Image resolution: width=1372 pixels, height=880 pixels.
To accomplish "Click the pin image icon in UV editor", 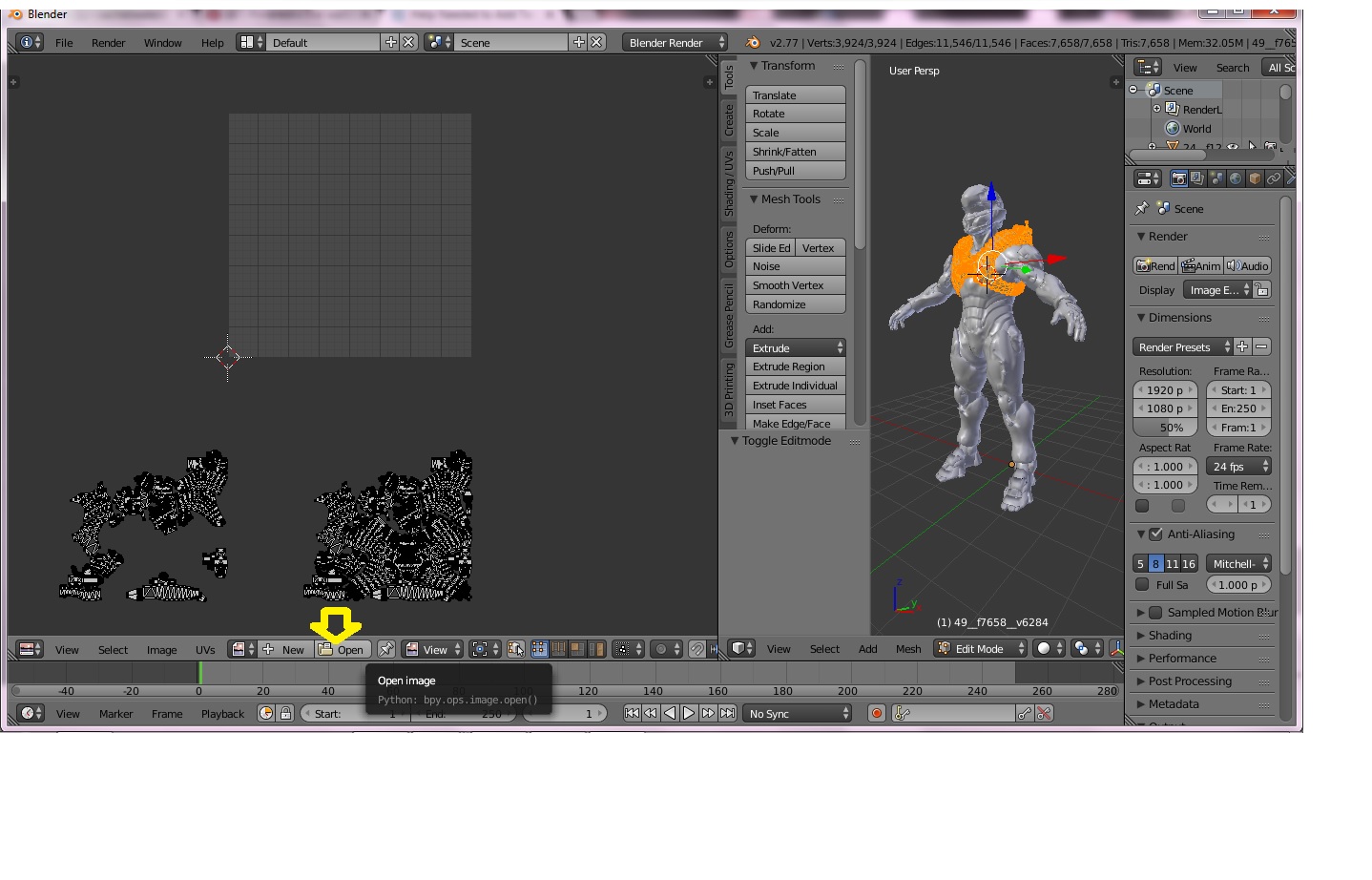I will [x=385, y=649].
